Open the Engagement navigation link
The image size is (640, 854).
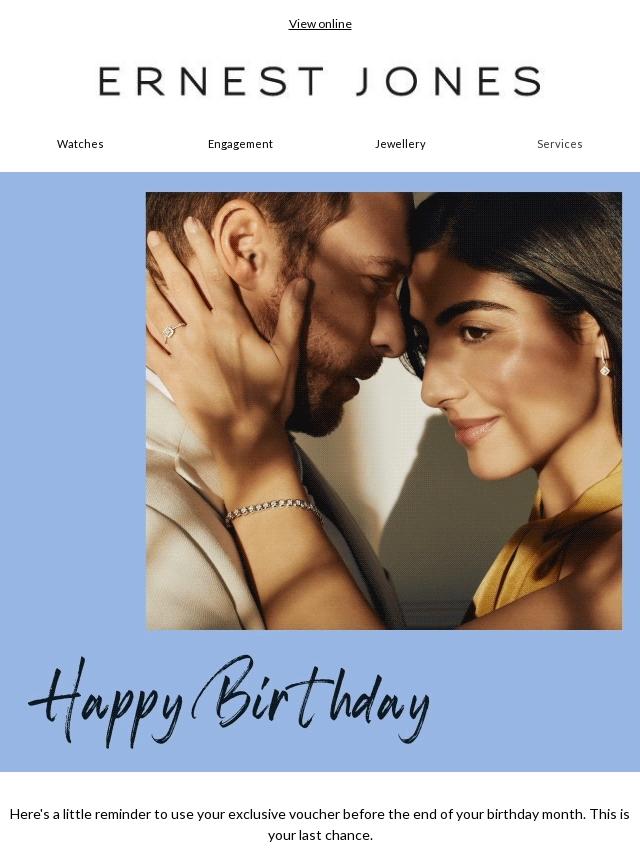(x=240, y=144)
